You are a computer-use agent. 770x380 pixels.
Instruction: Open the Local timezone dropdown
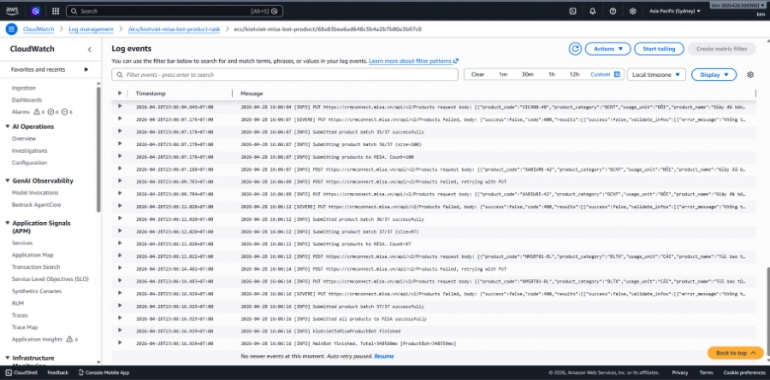click(x=656, y=75)
